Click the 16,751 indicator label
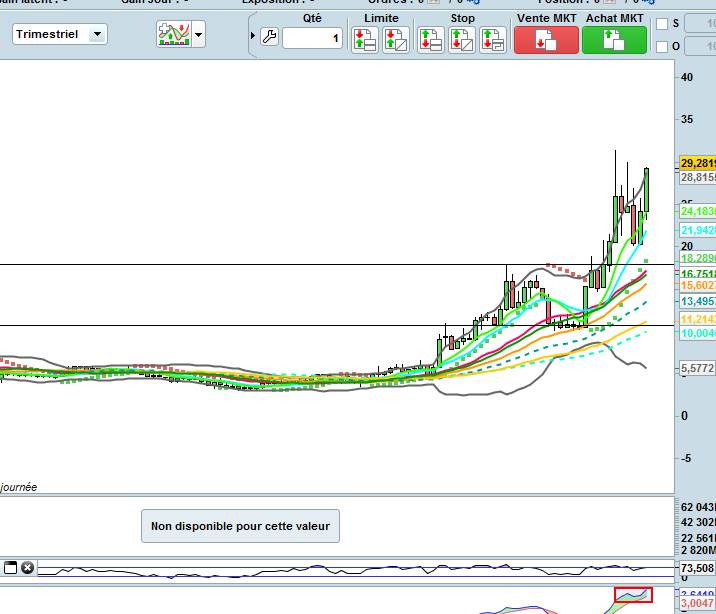716x614 pixels. pos(698,274)
